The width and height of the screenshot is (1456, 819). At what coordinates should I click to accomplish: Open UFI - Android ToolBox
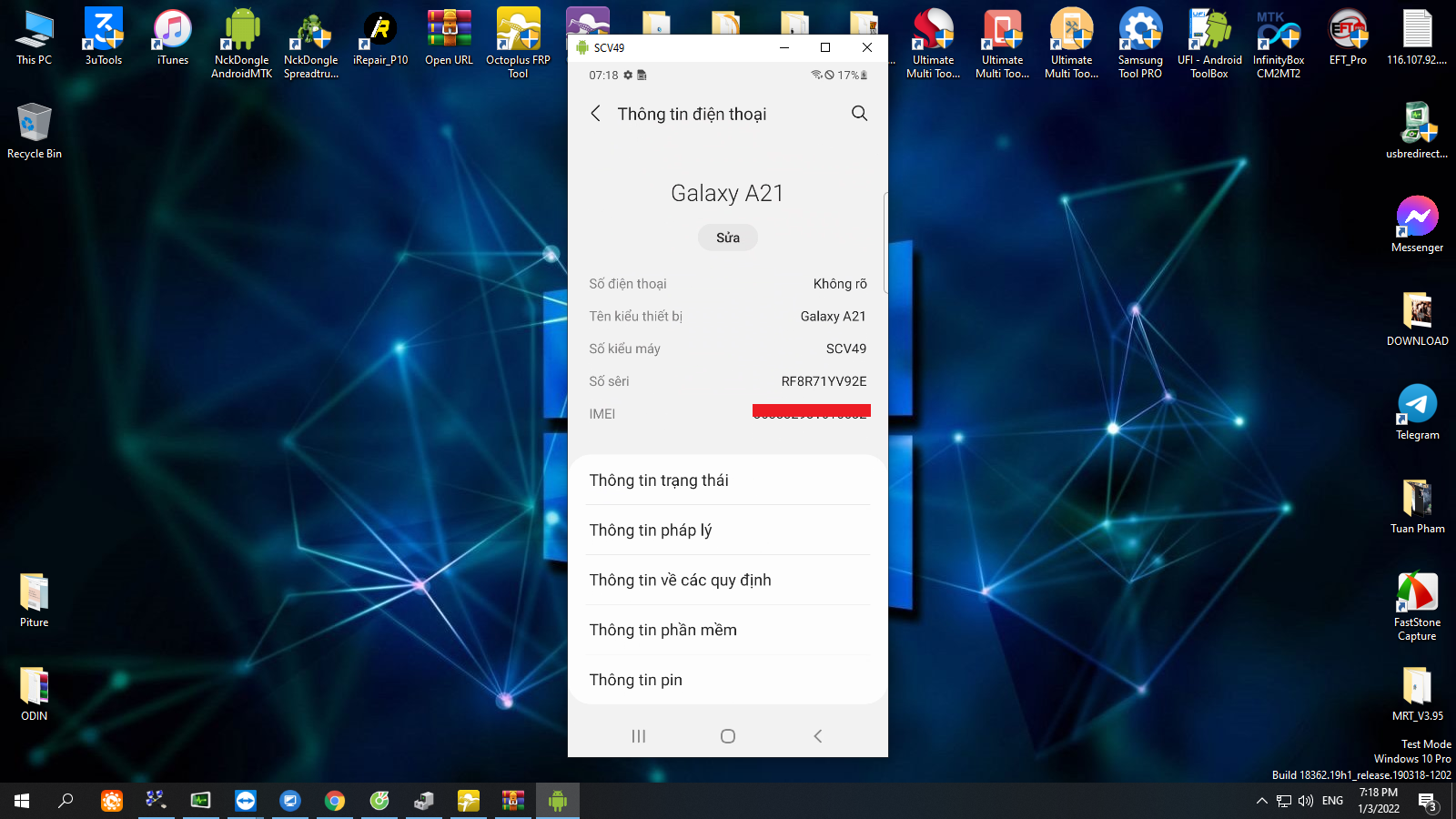[x=1209, y=43]
